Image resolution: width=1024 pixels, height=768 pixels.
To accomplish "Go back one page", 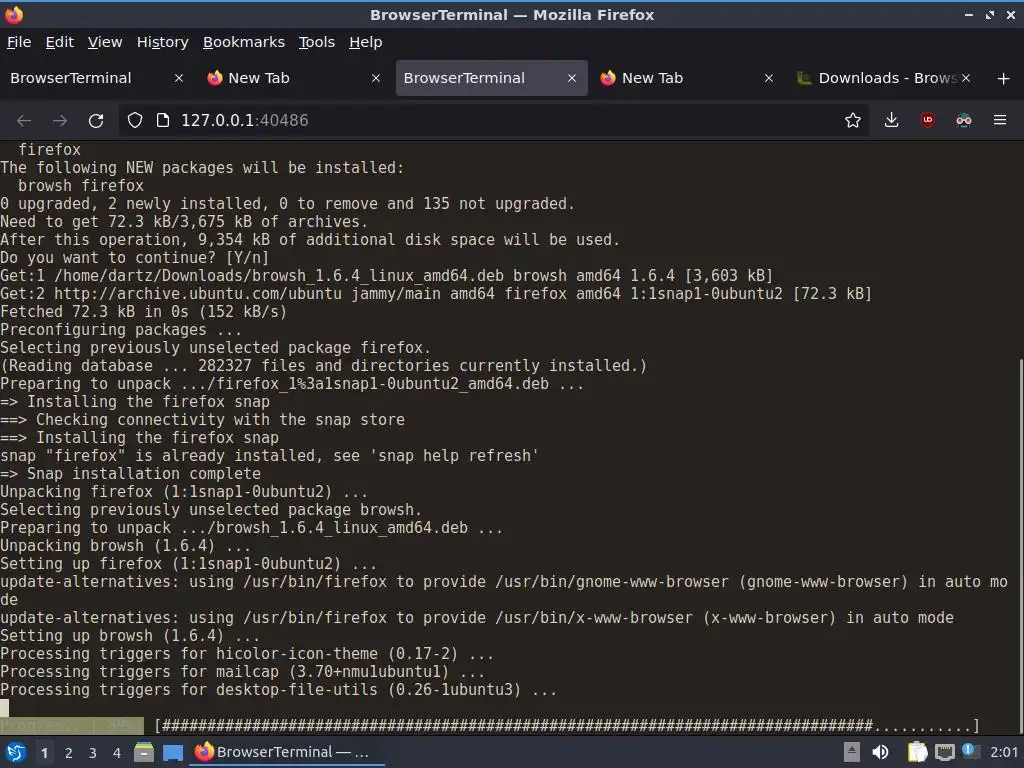I will (x=24, y=120).
